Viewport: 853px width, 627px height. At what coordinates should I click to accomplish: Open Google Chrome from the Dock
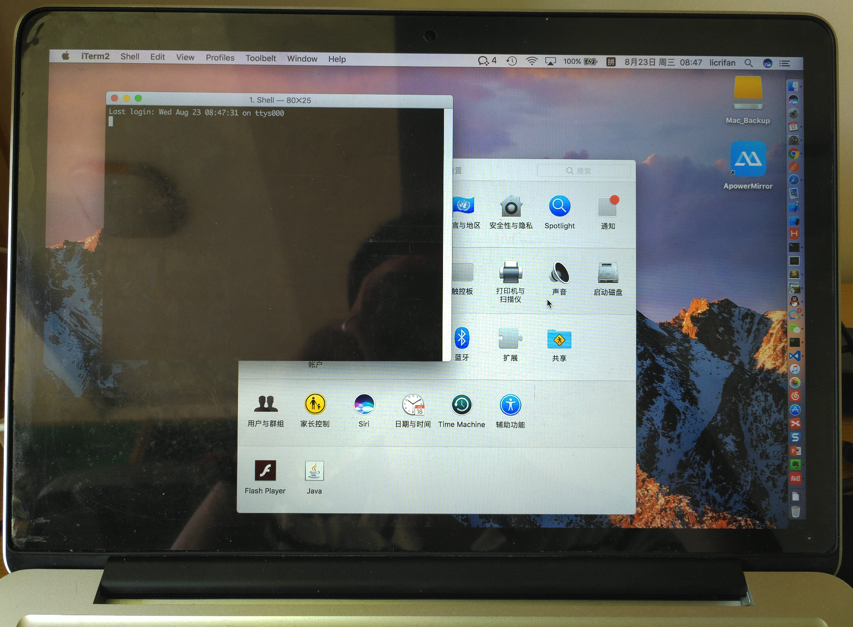tap(794, 153)
